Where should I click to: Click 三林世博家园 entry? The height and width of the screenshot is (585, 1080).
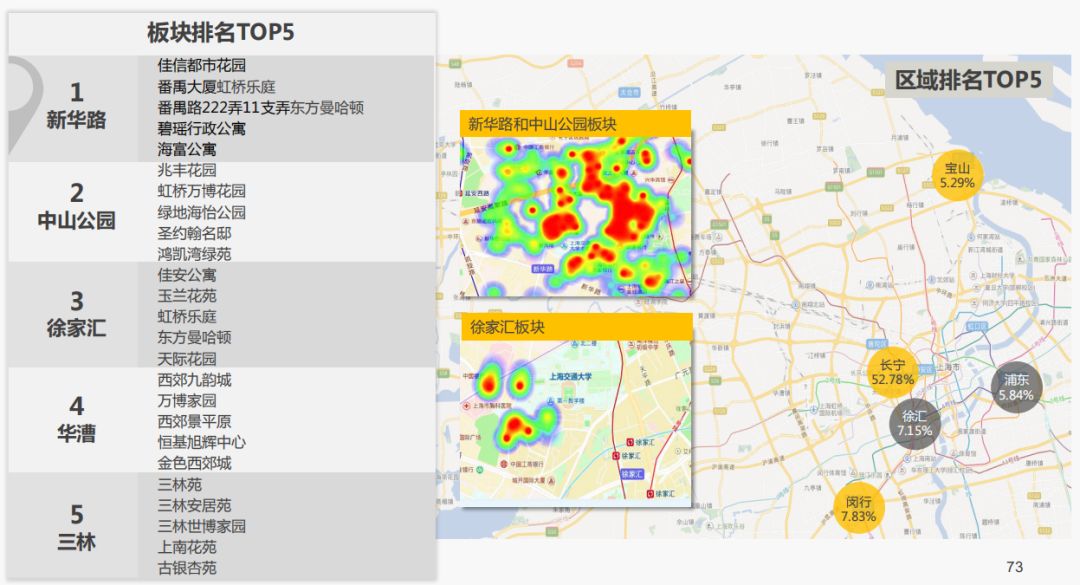[202, 526]
